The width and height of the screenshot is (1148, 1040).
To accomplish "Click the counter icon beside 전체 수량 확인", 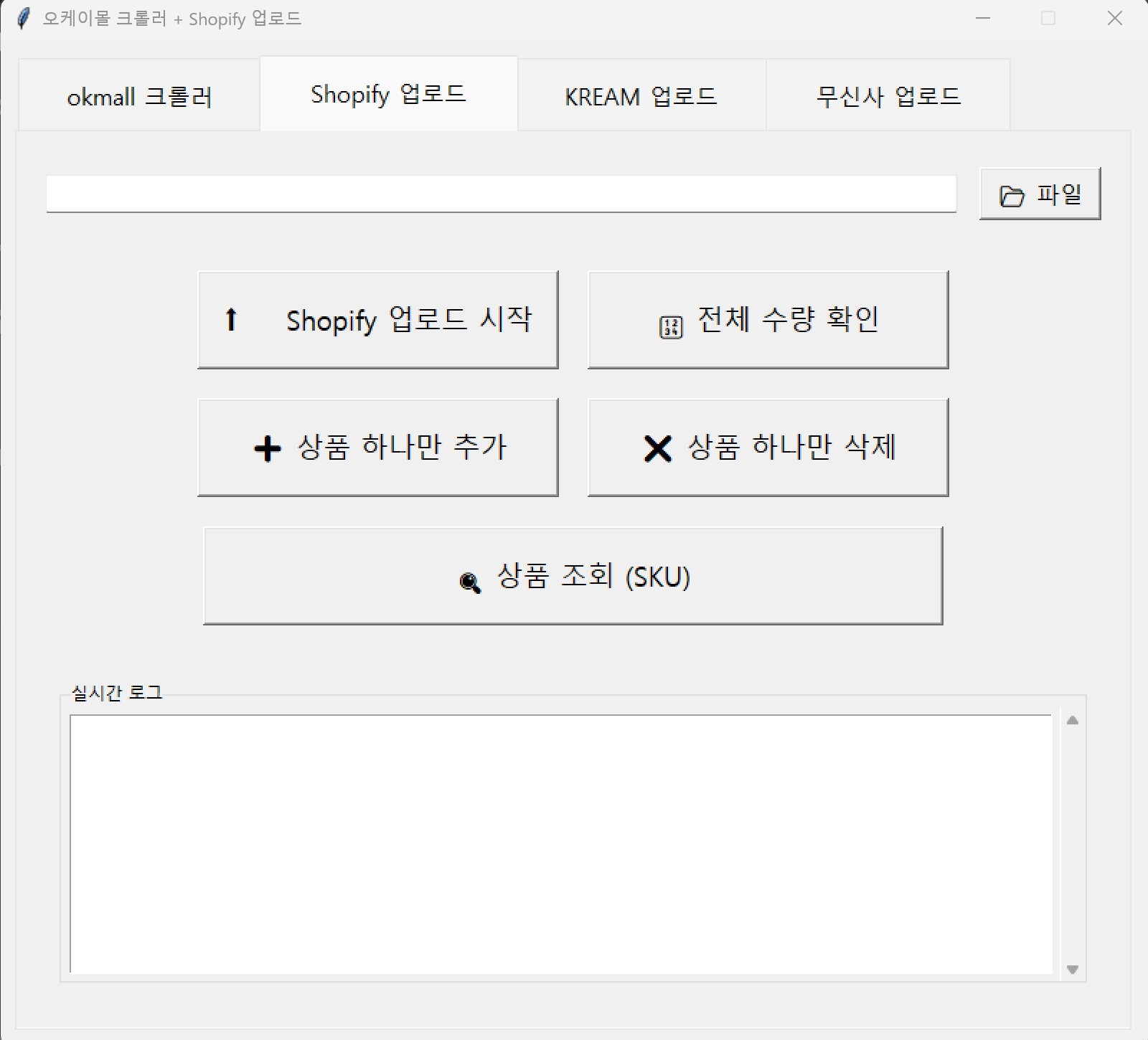I will click(671, 327).
